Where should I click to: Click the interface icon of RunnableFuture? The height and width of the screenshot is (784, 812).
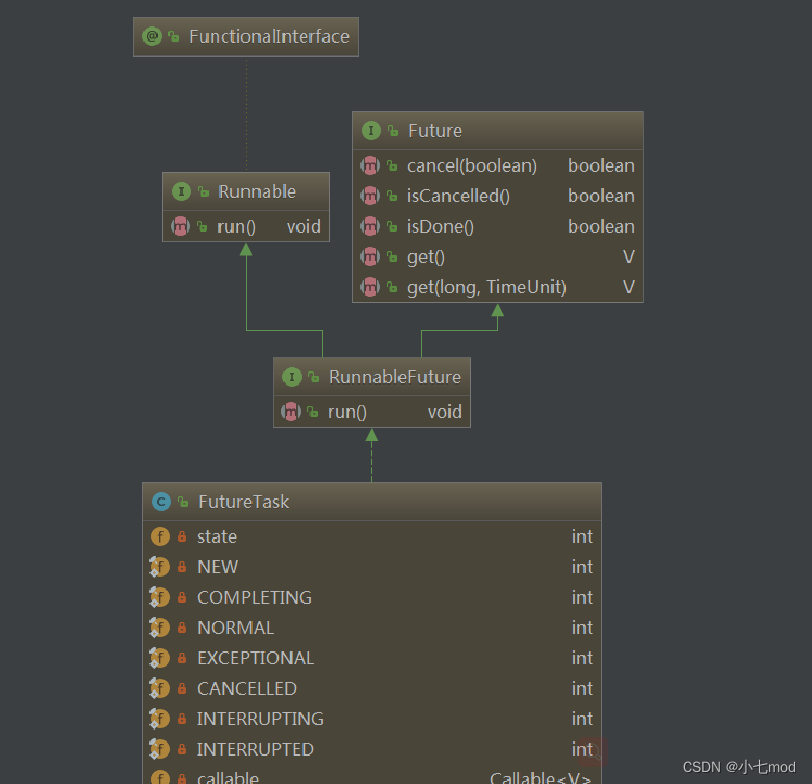292,376
